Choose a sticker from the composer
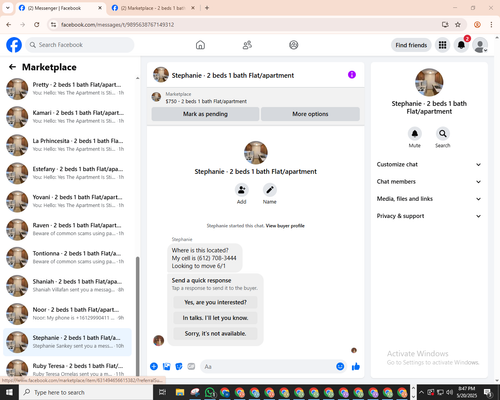The width and height of the screenshot is (500, 400). 179,367
